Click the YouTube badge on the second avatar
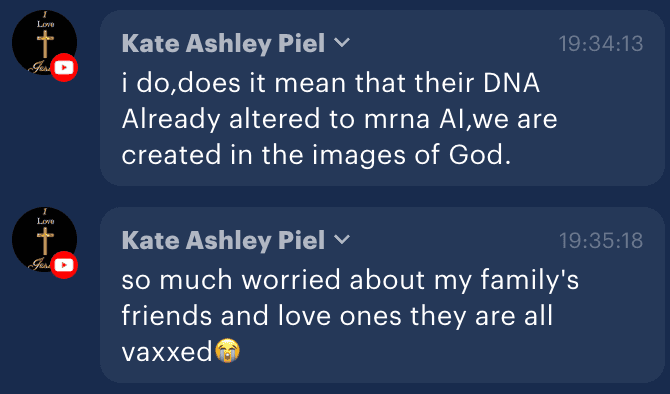The height and width of the screenshot is (394, 670). click(x=64, y=265)
